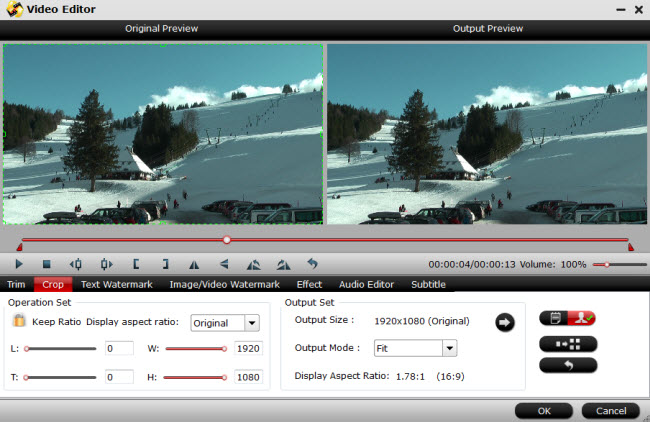650x422 pixels.
Task: Click the '1920x1080 (Original)' output size text
Action: click(422, 321)
